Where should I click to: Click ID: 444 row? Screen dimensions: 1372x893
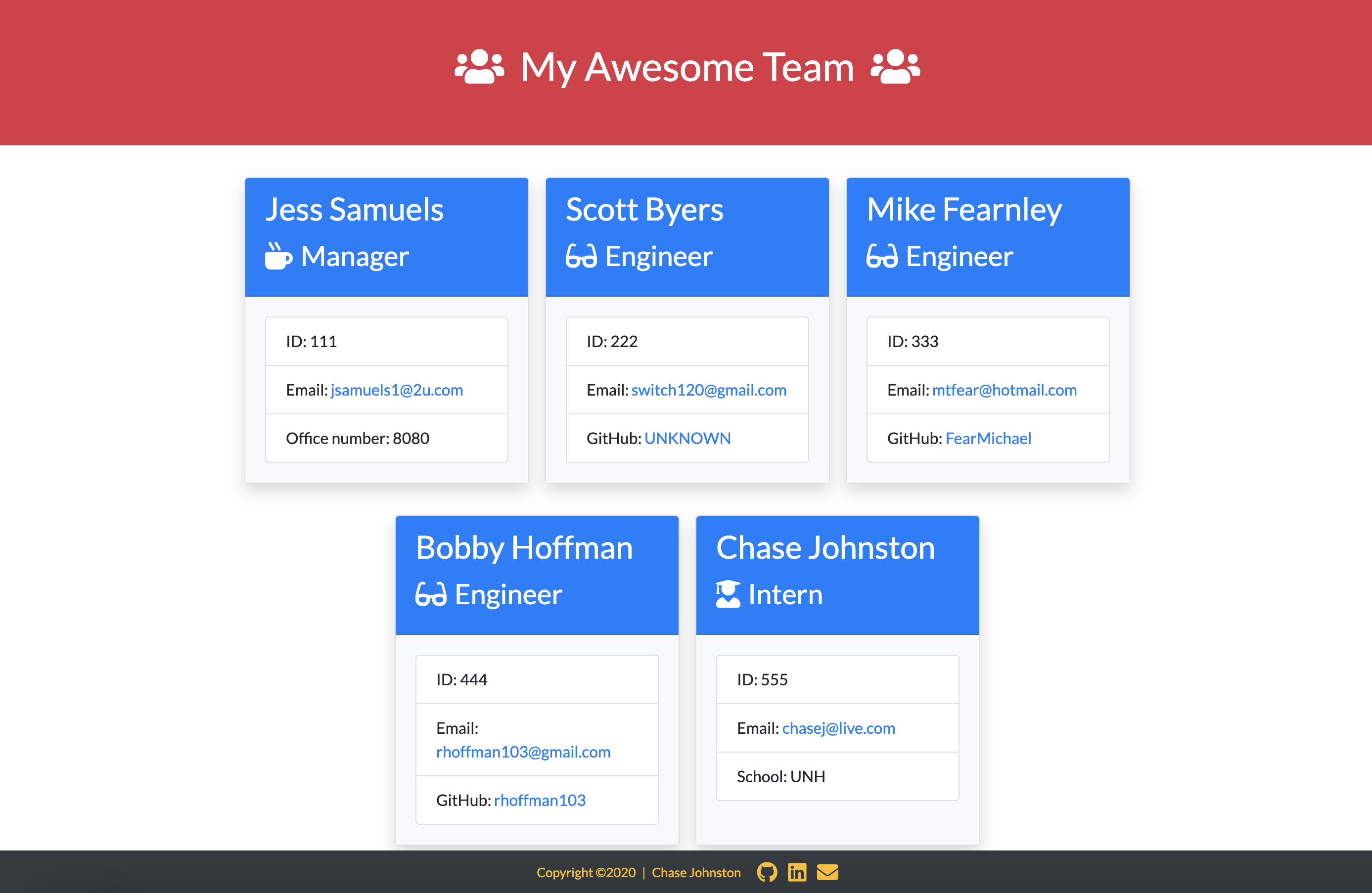coord(537,680)
